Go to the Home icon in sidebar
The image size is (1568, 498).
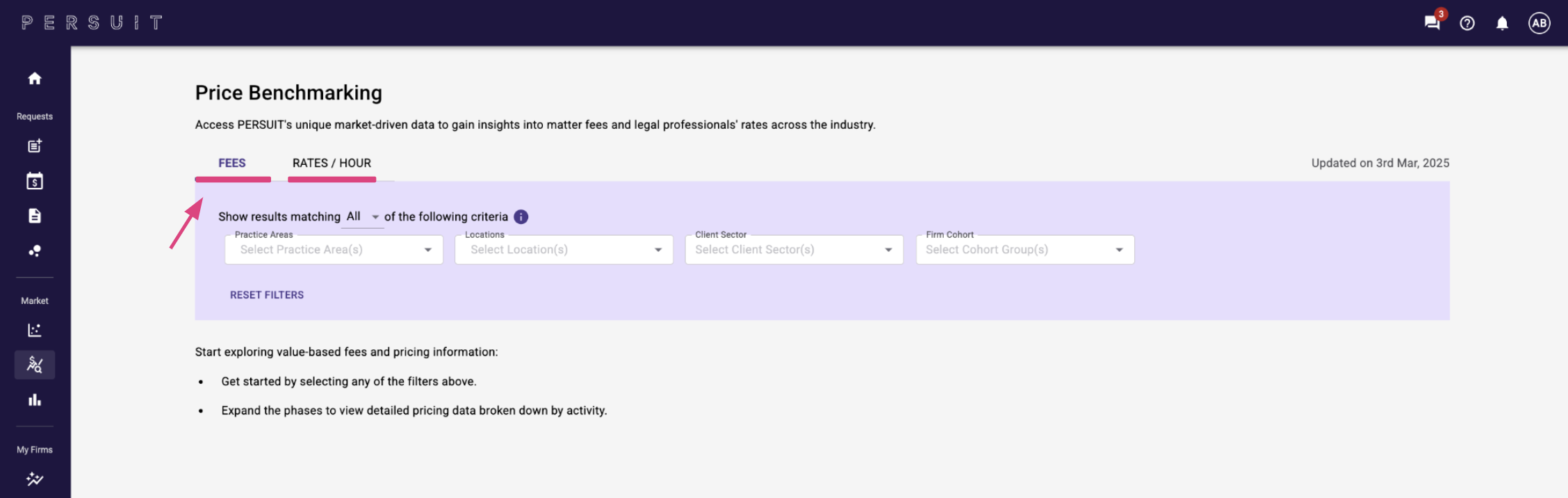tap(35, 79)
